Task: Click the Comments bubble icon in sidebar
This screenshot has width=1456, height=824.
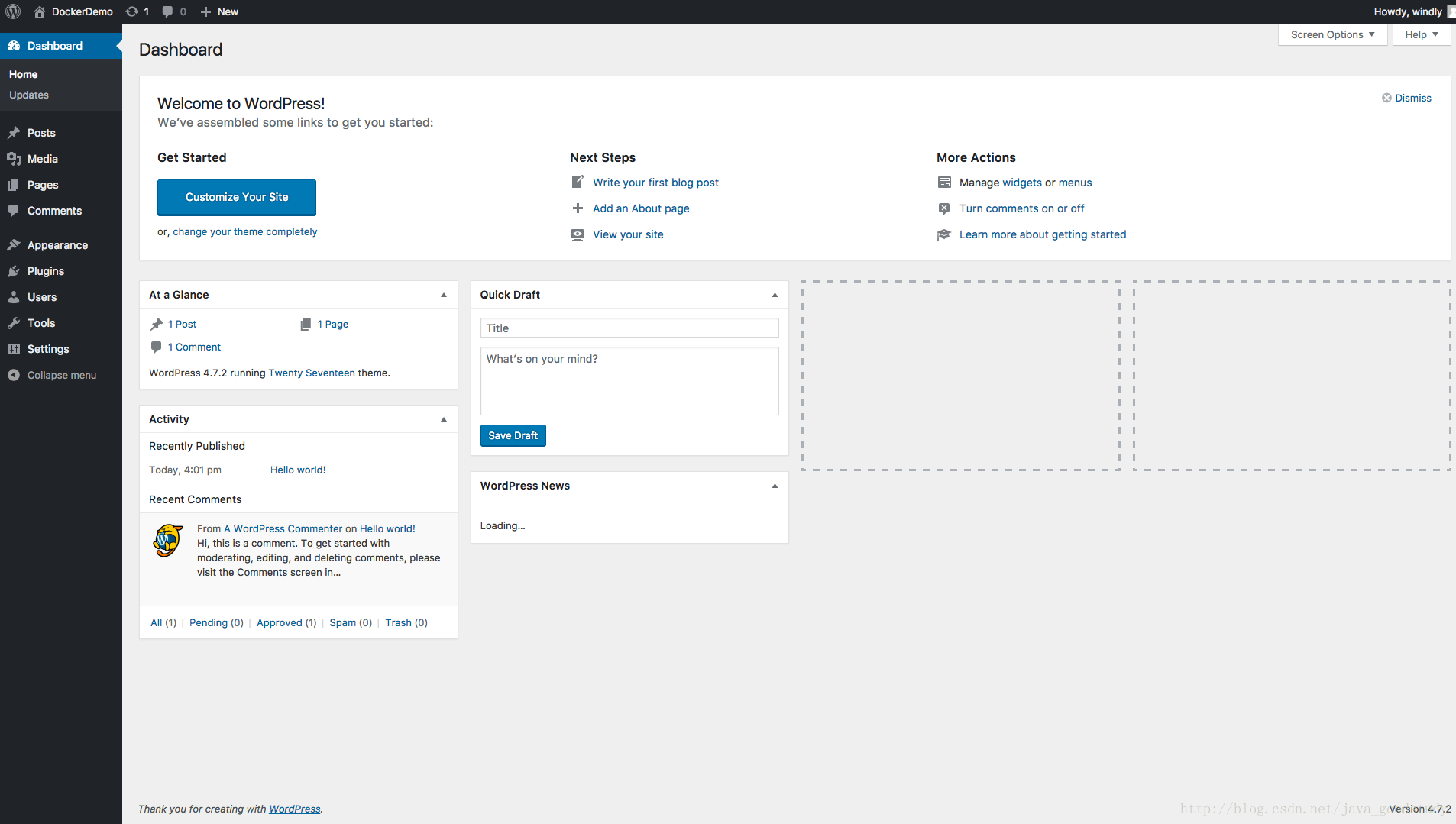Action: coord(14,211)
